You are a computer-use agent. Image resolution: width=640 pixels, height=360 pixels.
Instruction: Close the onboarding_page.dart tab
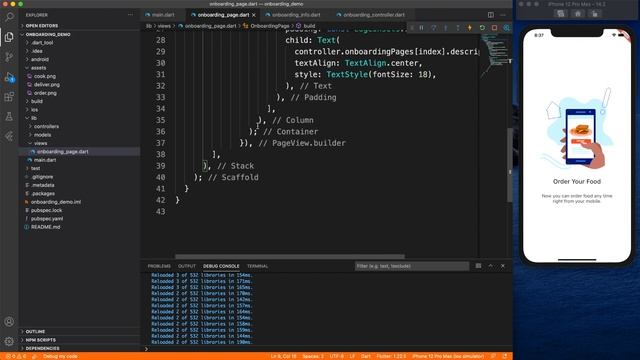[254, 15]
